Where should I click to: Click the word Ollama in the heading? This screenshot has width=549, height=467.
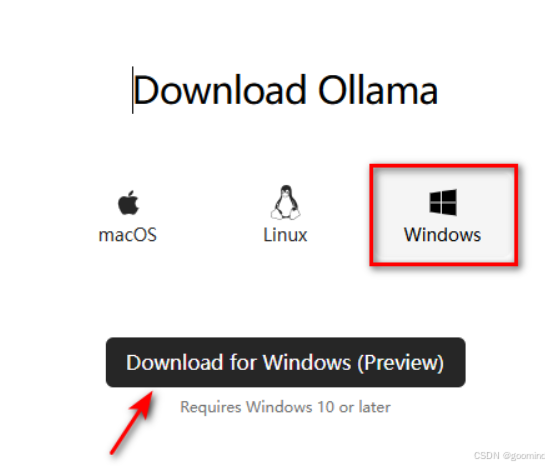click(x=378, y=90)
